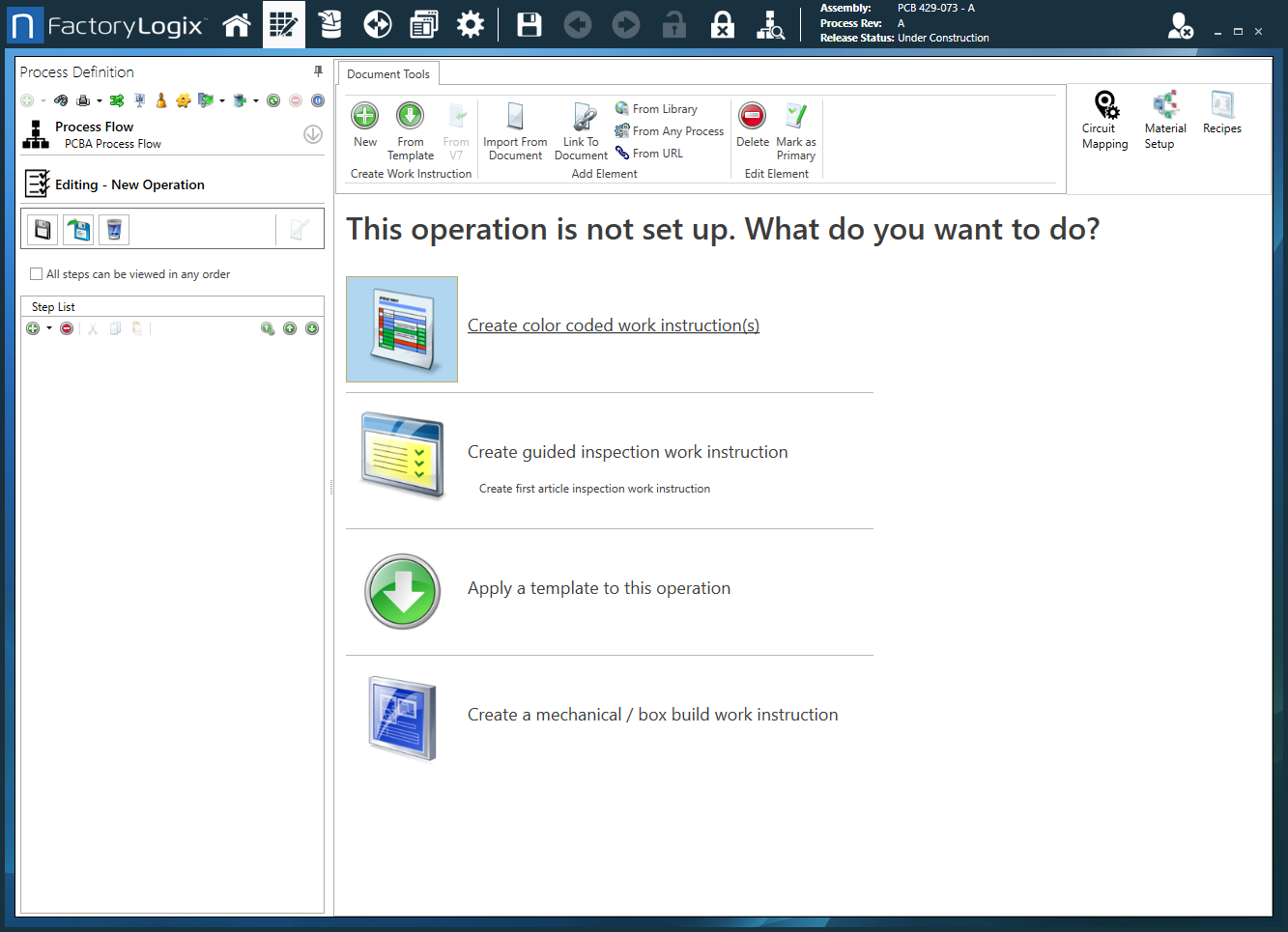Click the printer icon in the Process Definition panel
The height and width of the screenshot is (932, 1288).
click(83, 99)
